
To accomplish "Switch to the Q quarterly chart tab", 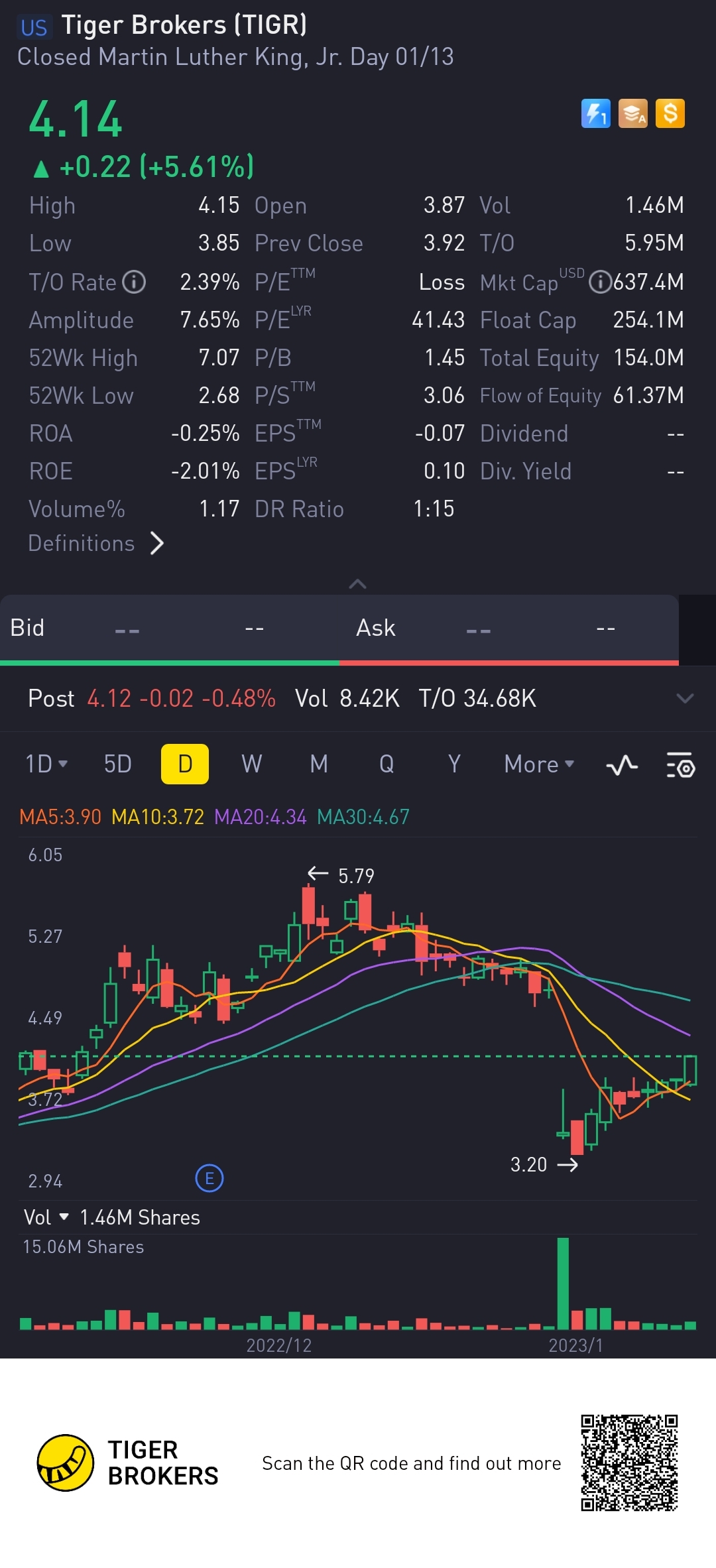I will [x=387, y=764].
